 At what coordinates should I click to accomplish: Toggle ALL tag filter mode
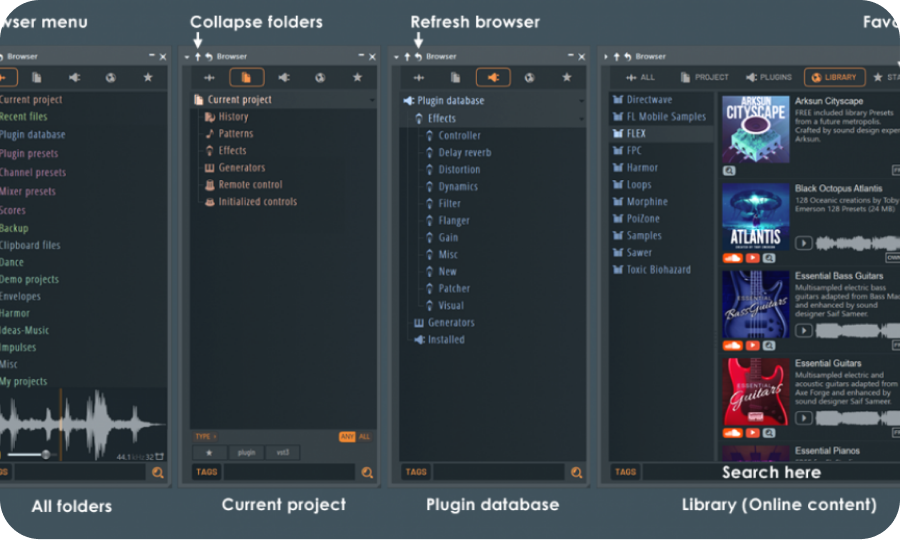[364, 437]
